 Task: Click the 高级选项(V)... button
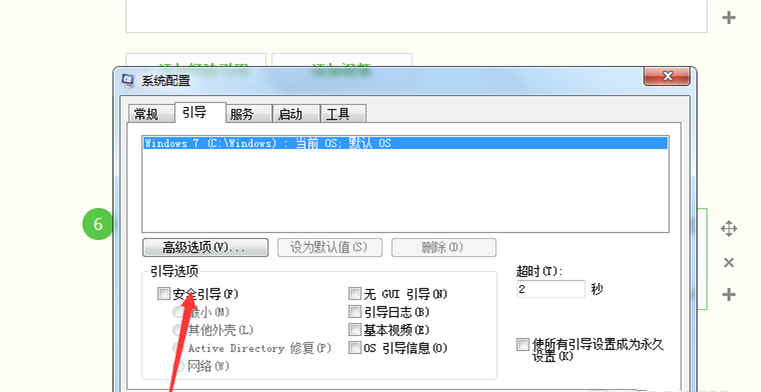pos(205,247)
